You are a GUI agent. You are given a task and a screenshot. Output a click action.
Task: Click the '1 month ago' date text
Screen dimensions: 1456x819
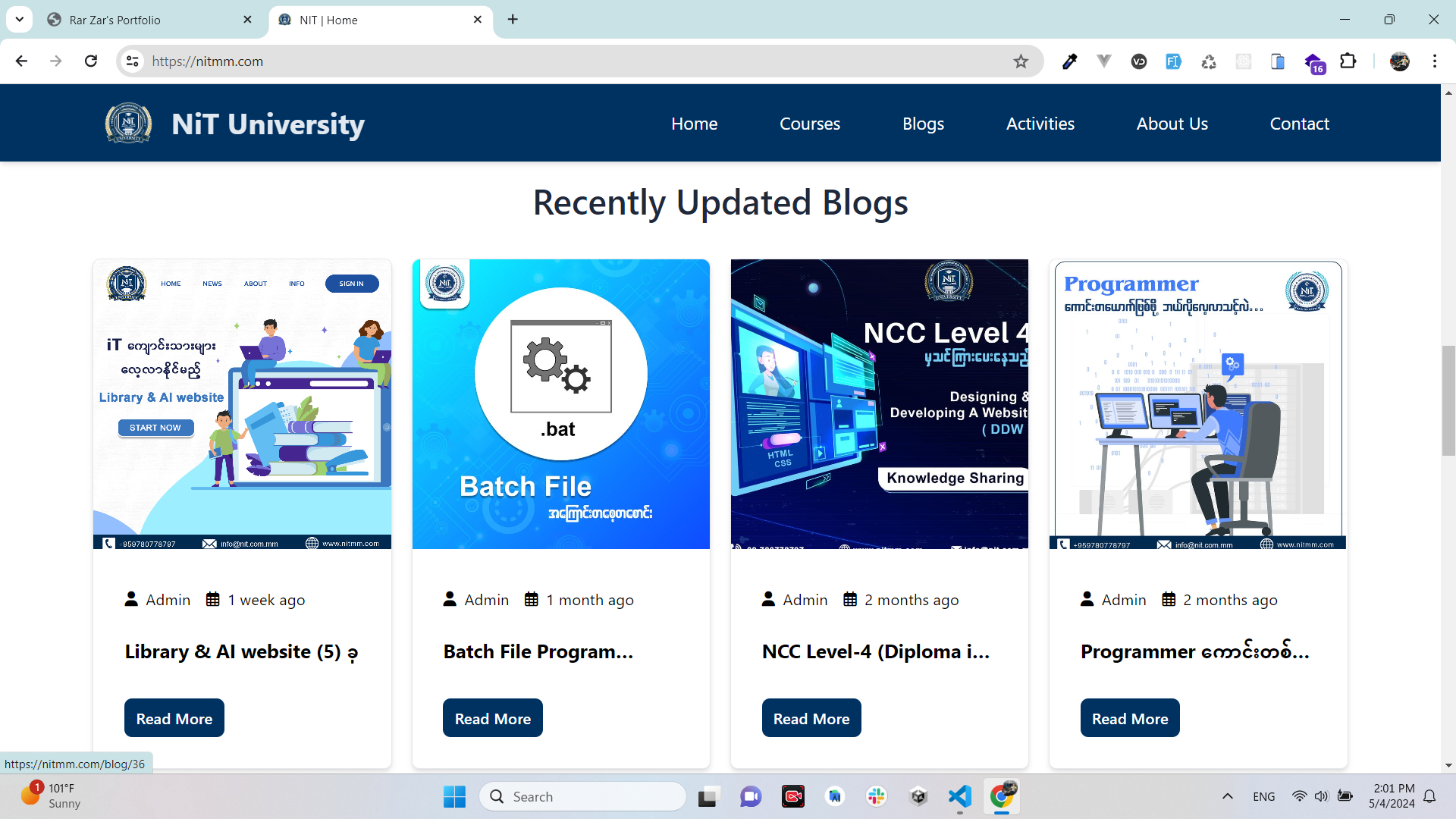[590, 600]
